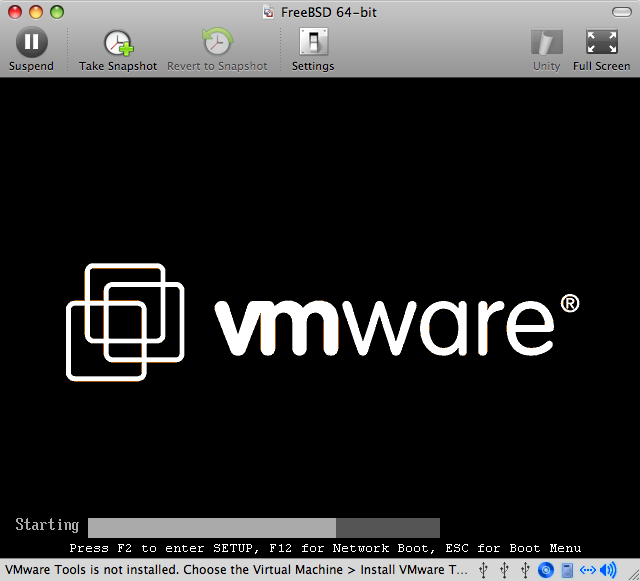Viewport: 640px width, 581px height.
Task: Click the Revert to Snapshot icon
Action: 217,43
